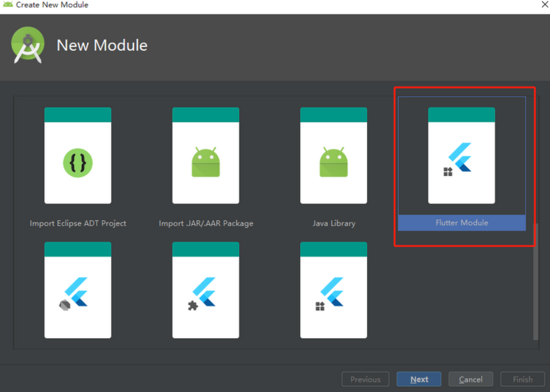Go to the Next wizard step
550x392 pixels.
419,379
